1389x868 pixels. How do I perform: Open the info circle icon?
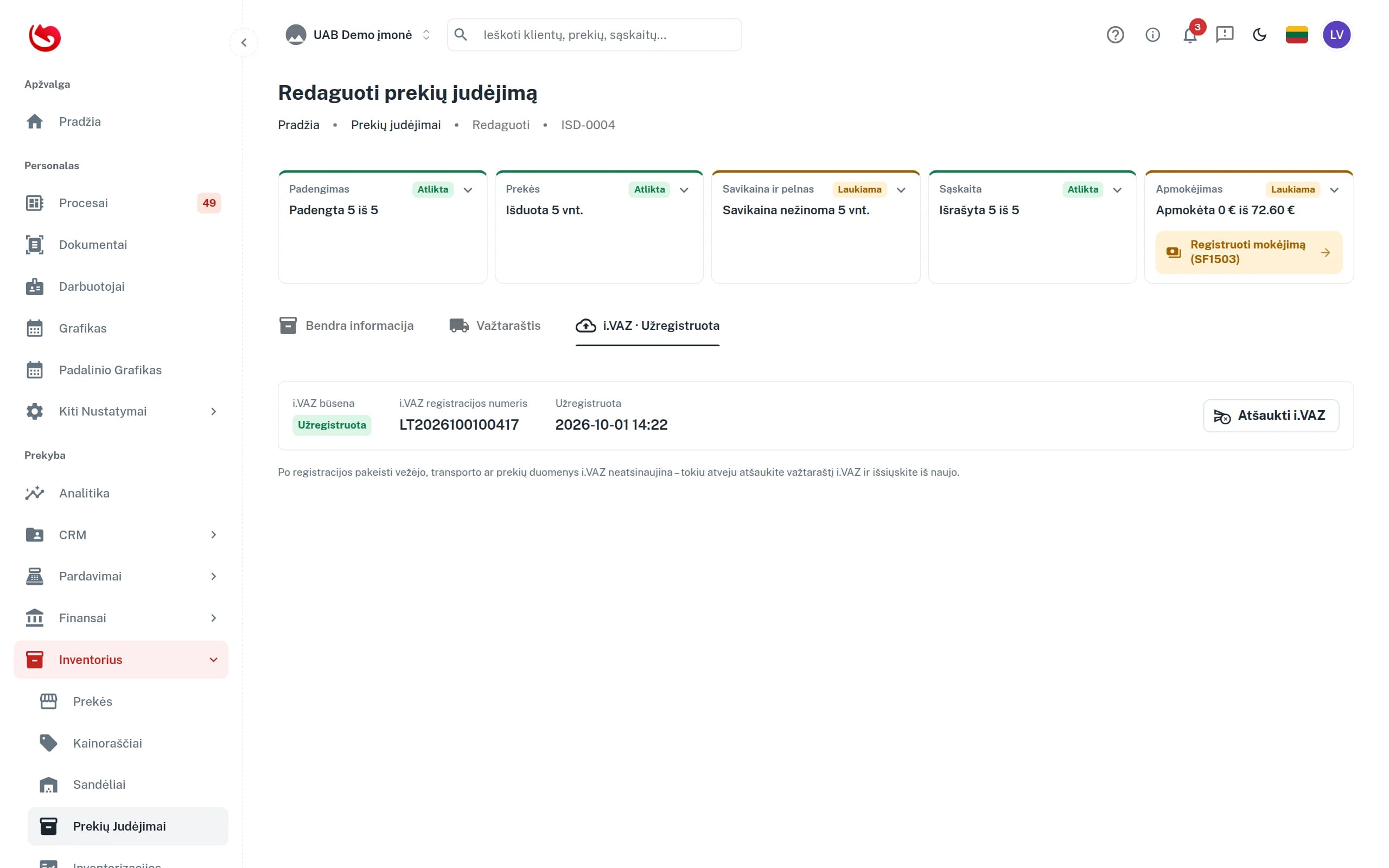pyautogui.click(x=1152, y=35)
